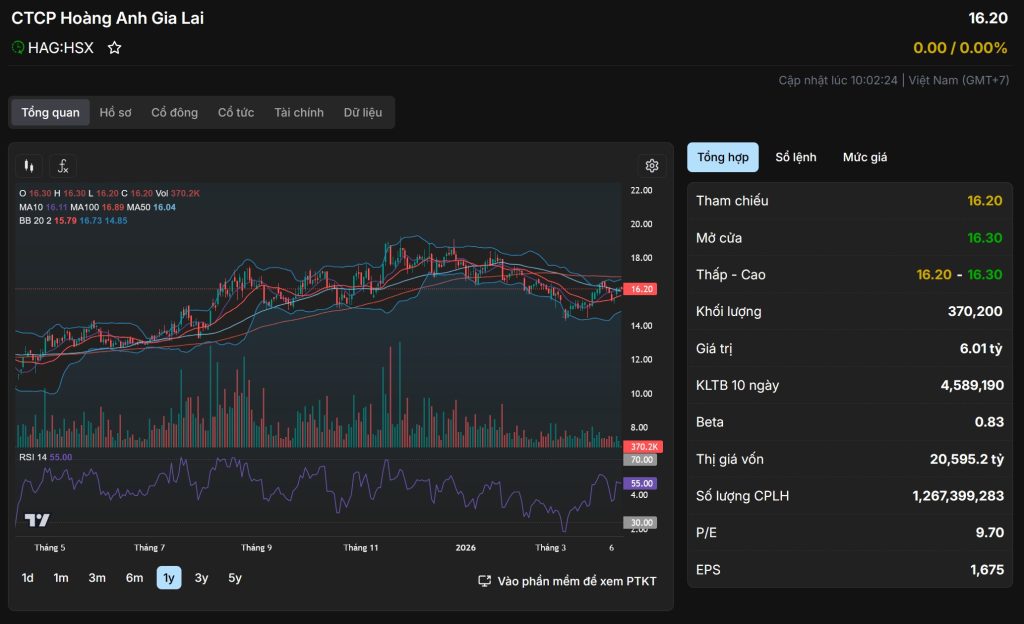Open the Tài chính tab
This screenshot has height=624, width=1024.
(x=299, y=113)
